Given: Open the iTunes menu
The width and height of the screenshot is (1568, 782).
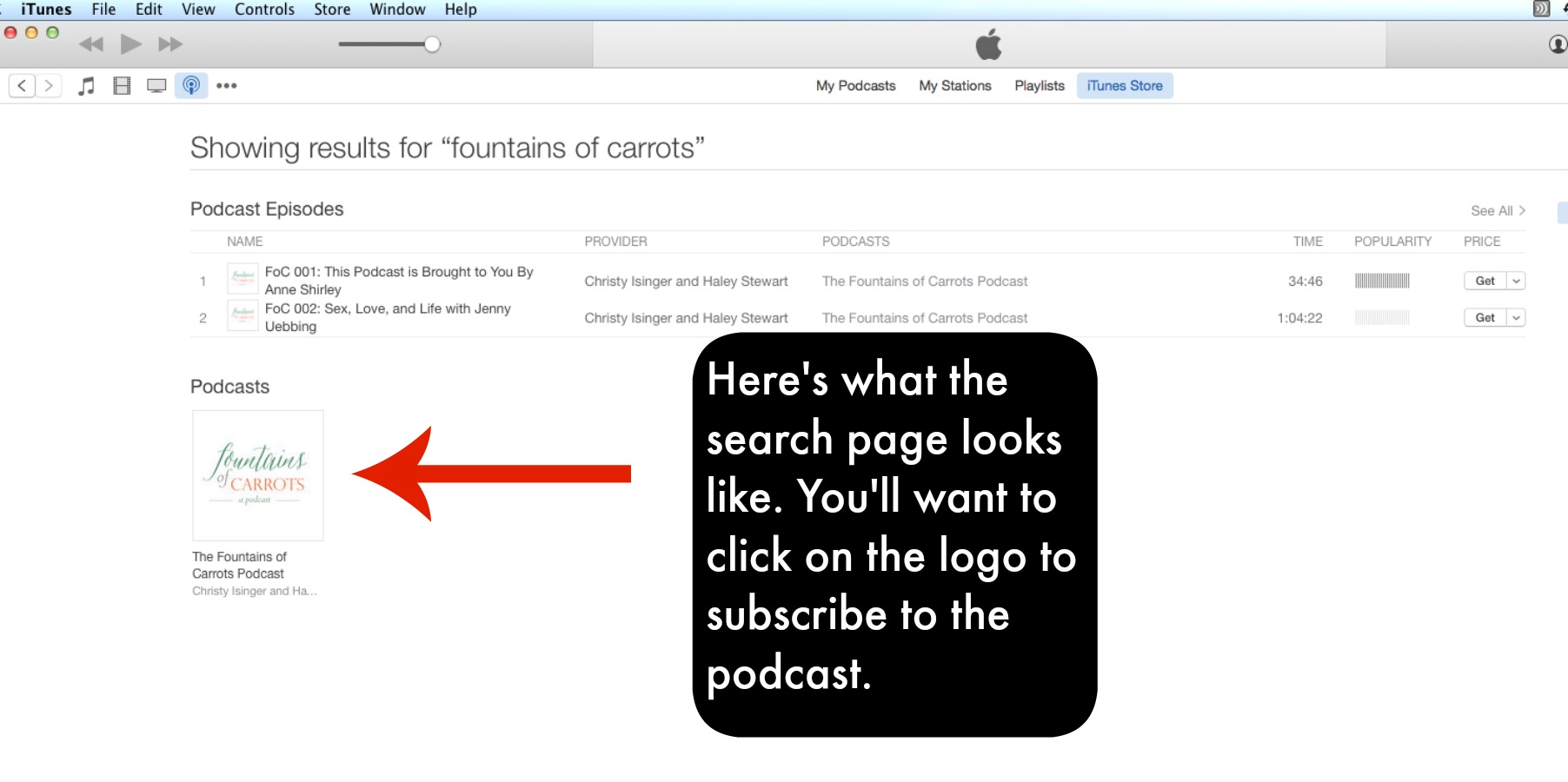Looking at the screenshot, I should (46, 10).
